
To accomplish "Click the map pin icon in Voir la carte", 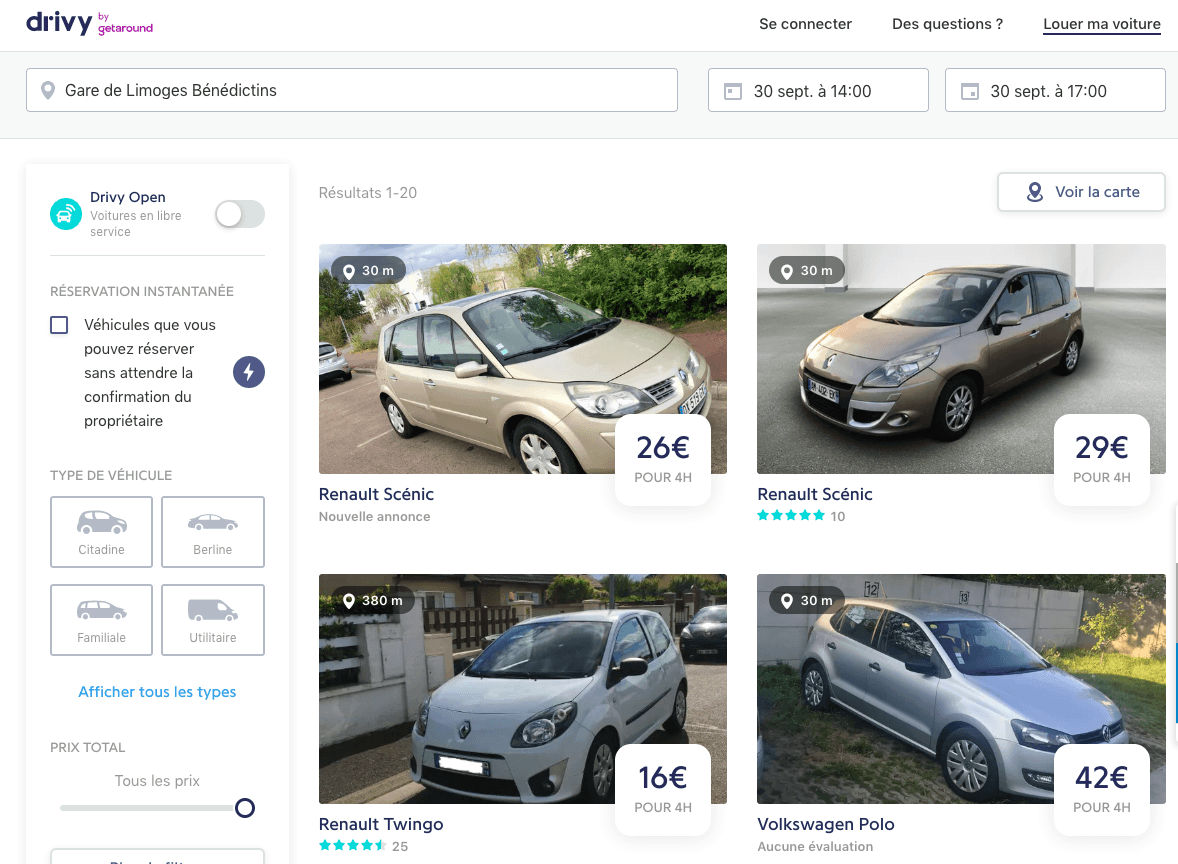I will click(1035, 192).
